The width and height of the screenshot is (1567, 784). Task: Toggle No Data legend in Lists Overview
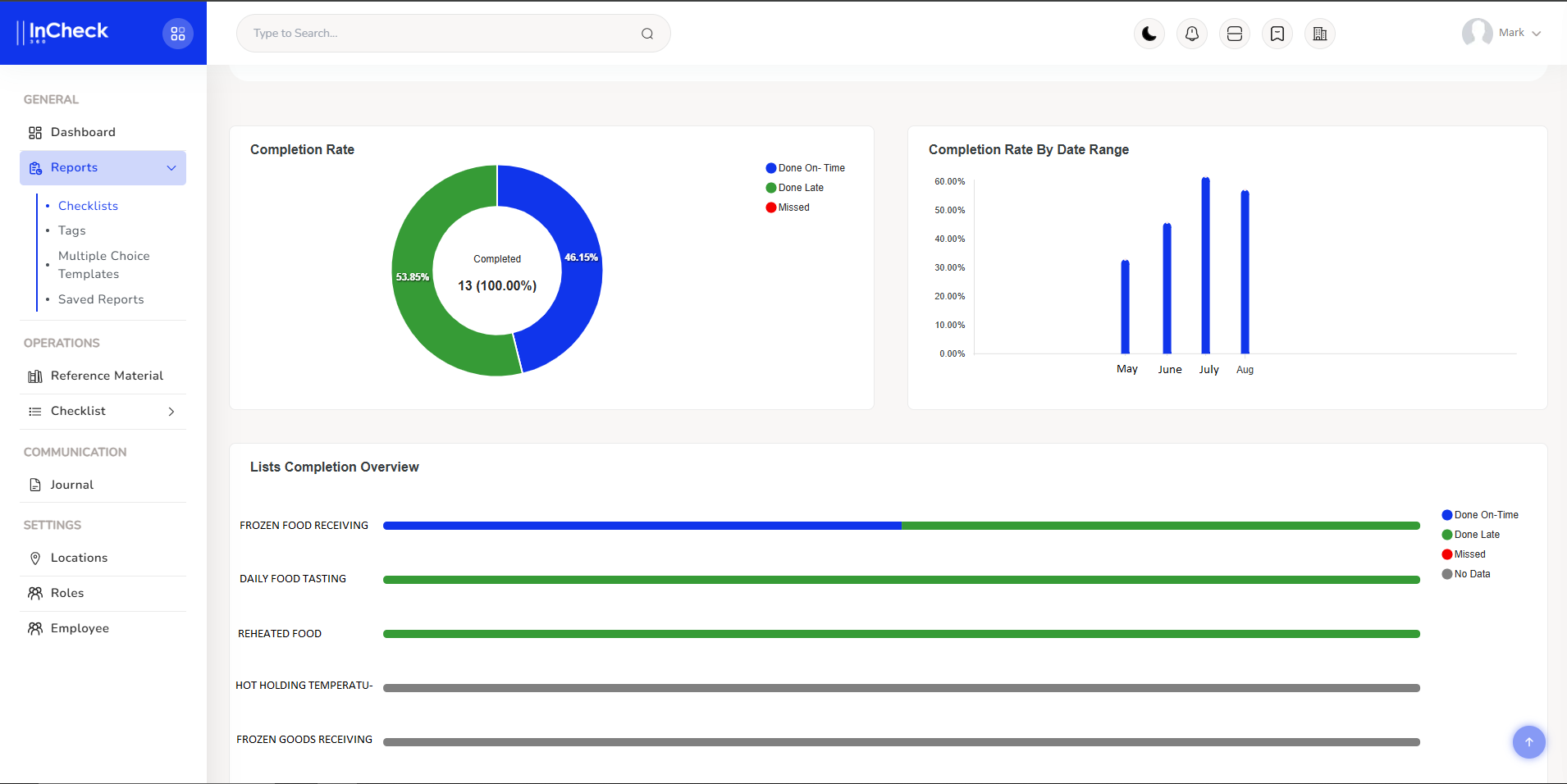click(1466, 574)
